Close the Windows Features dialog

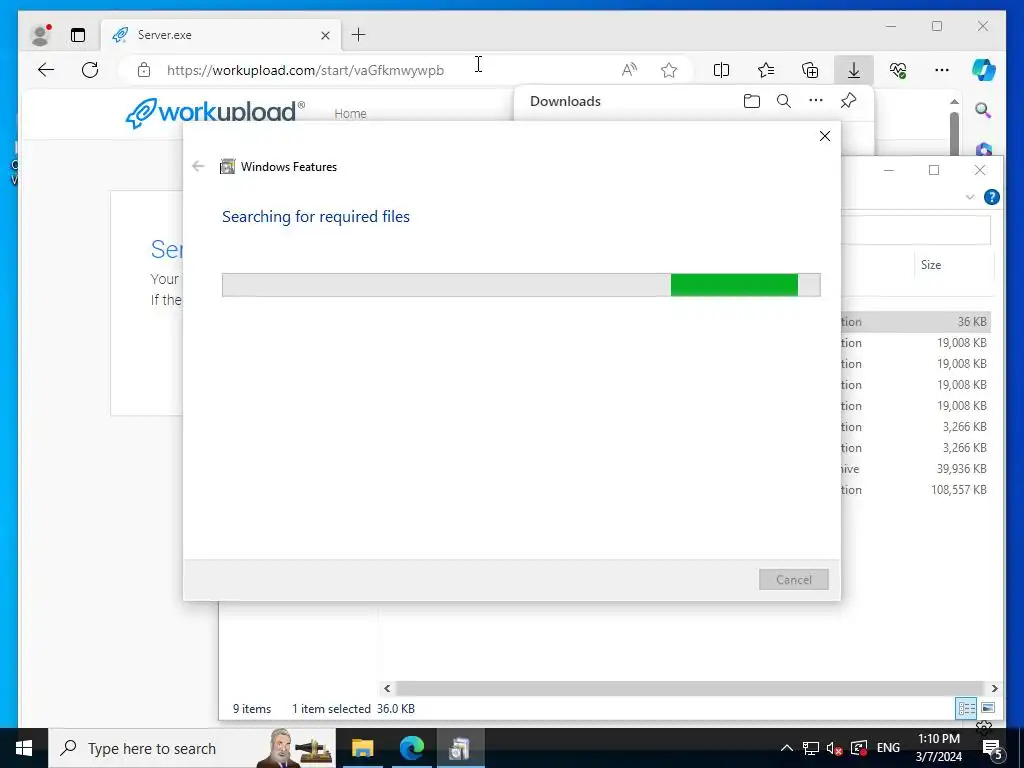(x=825, y=136)
